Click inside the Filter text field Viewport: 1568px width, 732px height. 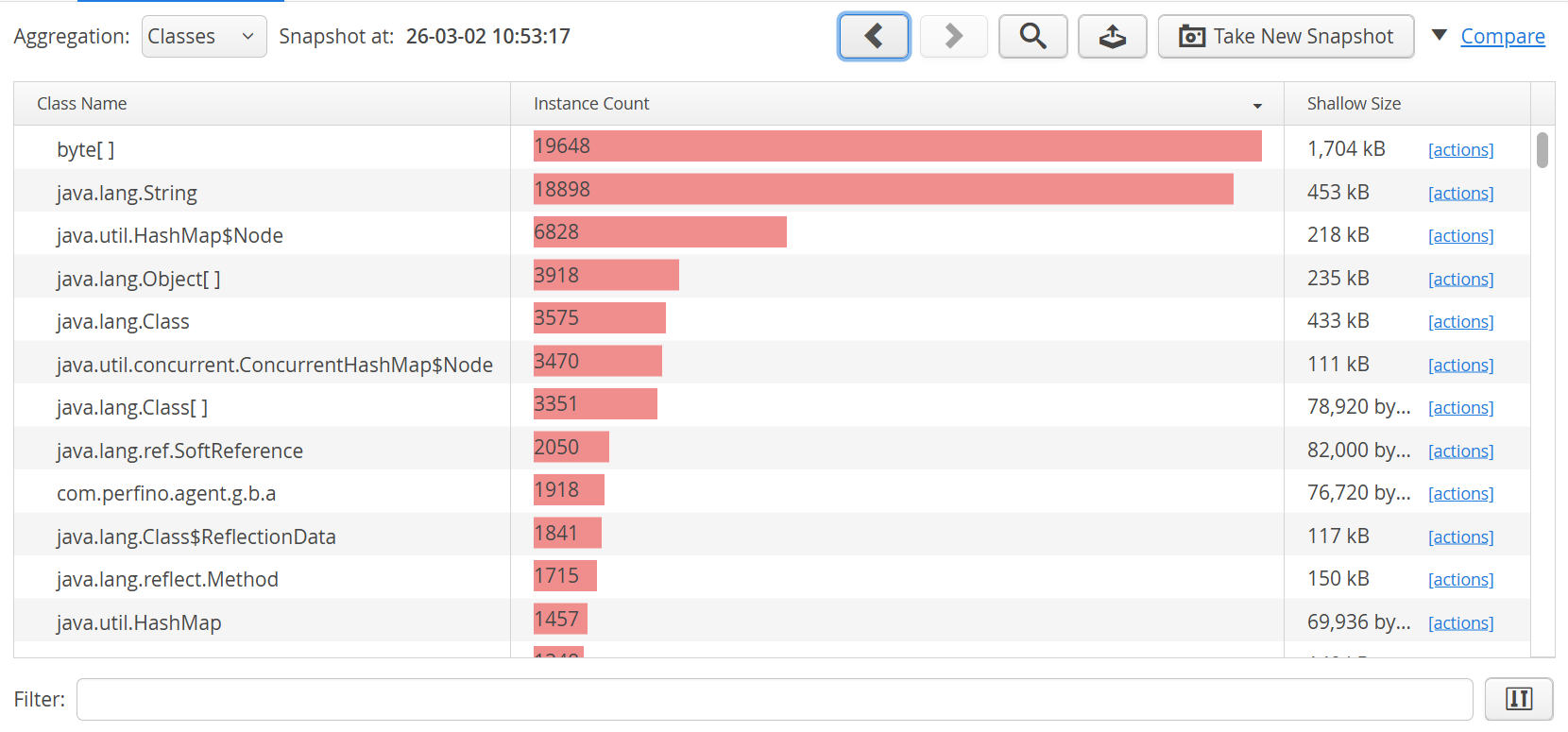(774, 699)
